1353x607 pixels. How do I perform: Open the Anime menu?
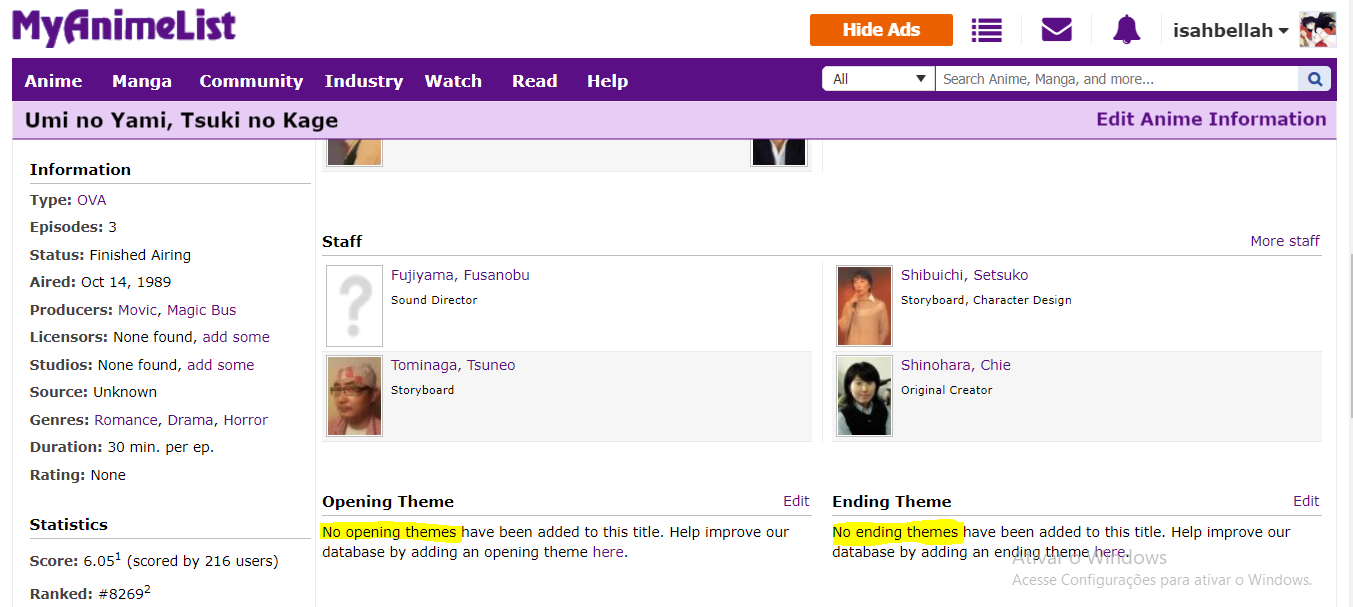click(53, 81)
